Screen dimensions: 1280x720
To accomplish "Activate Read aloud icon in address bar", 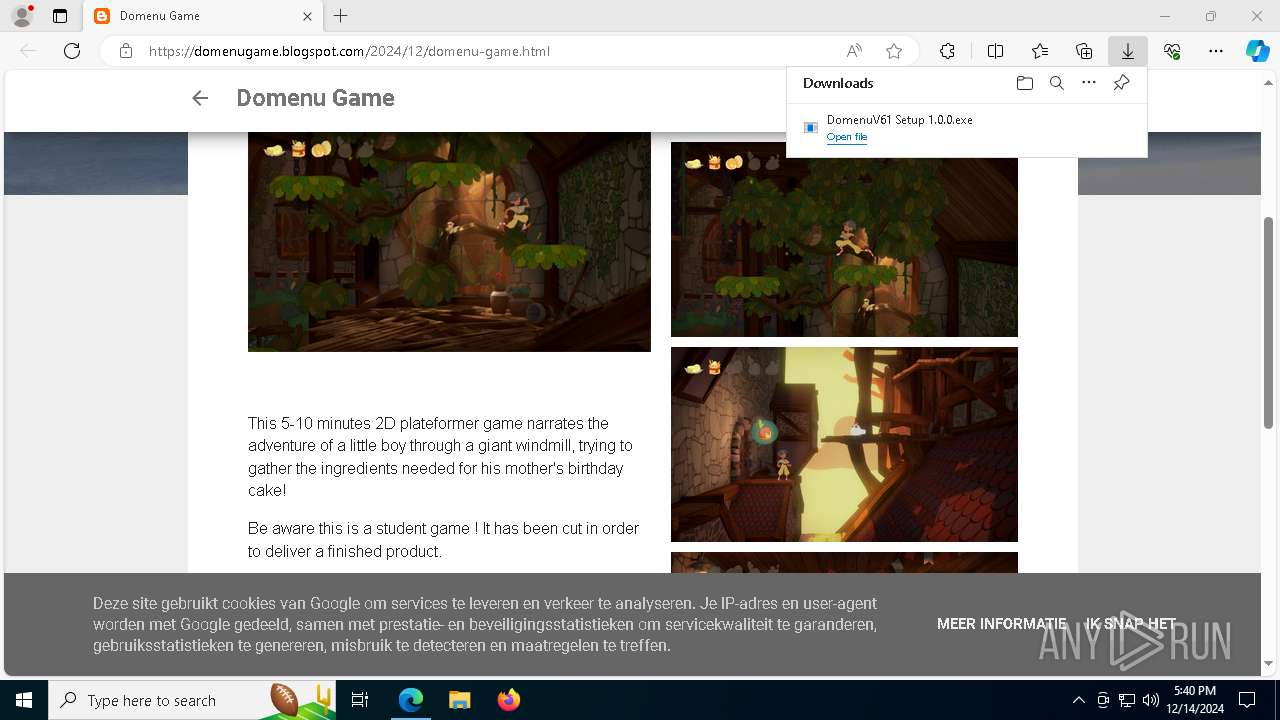I will tap(854, 51).
